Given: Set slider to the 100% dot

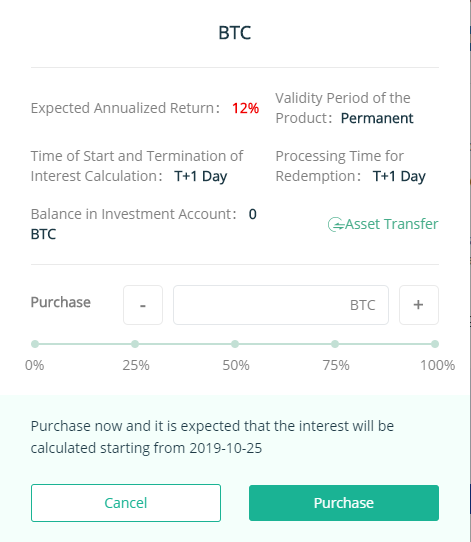Looking at the screenshot, I should pos(435,344).
